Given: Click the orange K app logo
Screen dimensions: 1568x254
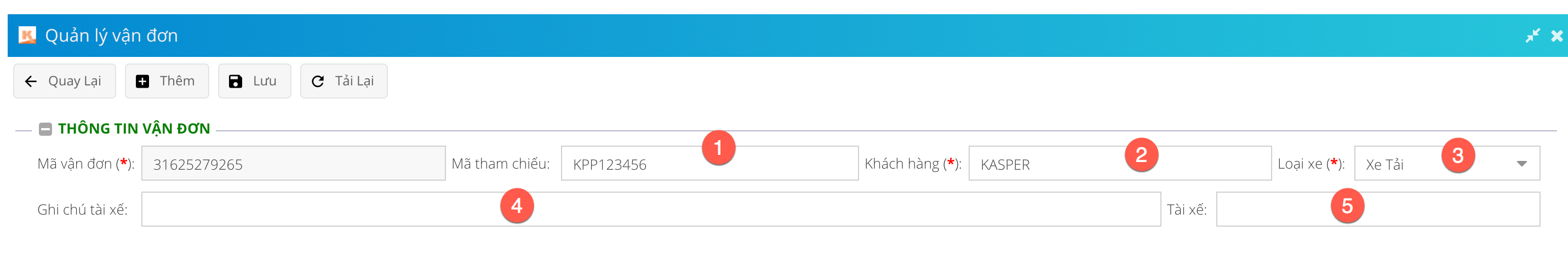Looking at the screenshot, I should [x=27, y=35].
